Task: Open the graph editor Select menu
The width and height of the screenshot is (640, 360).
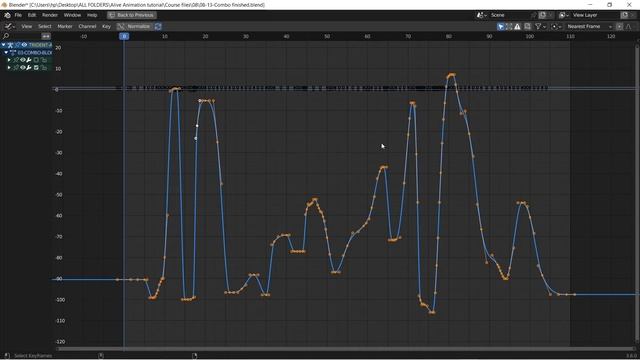Action: pyautogui.click(x=44, y=27)
